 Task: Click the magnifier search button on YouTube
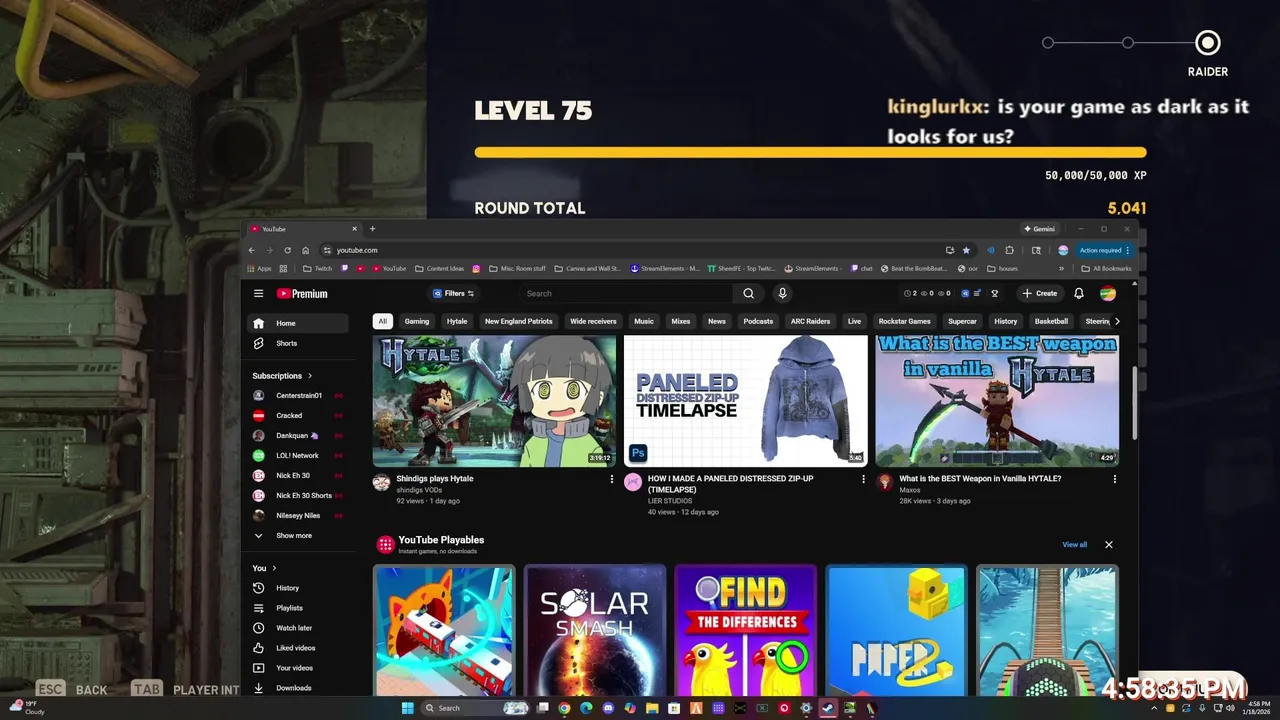coord(748,294)
